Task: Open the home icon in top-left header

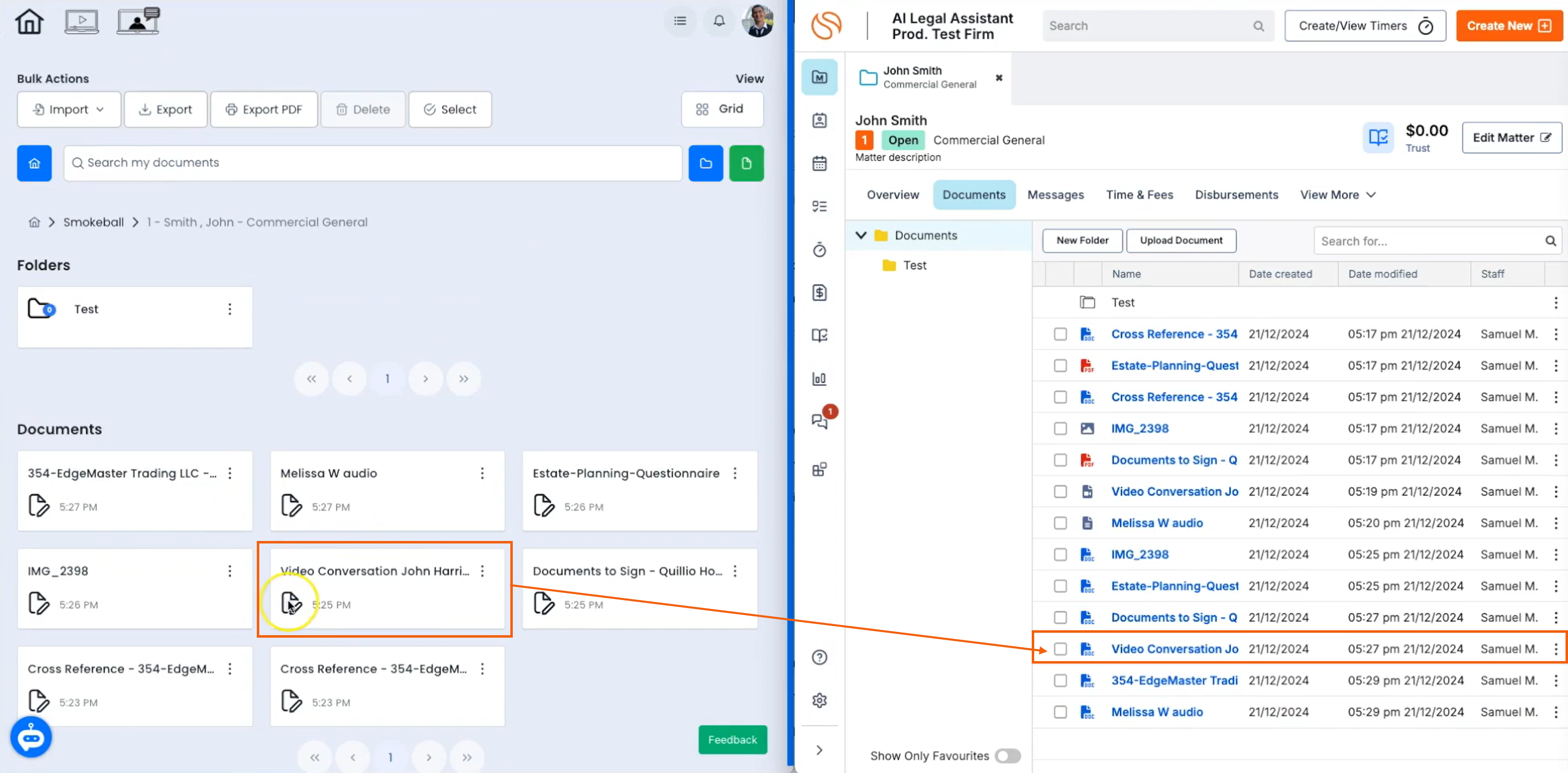Action: click(x=29, y=22)
